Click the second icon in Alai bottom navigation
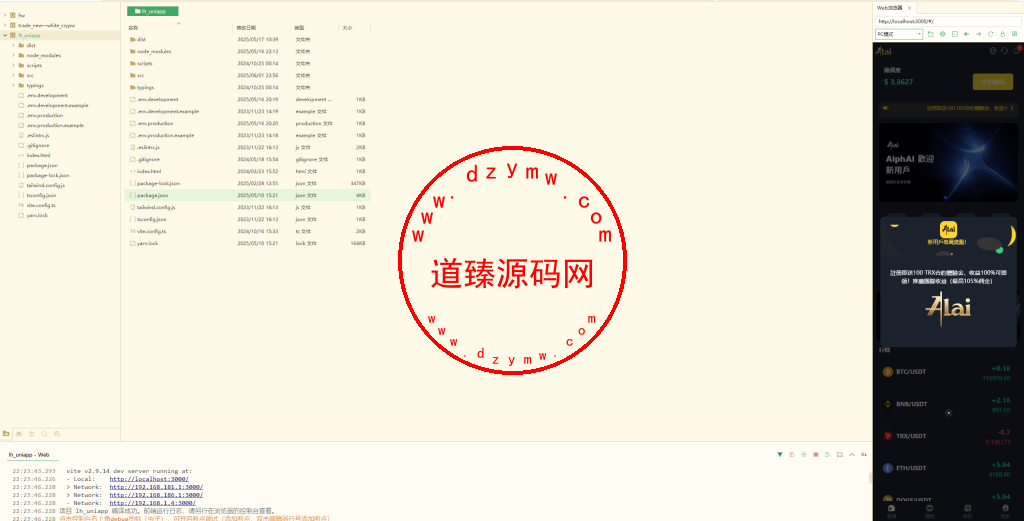 click(929, 510)
